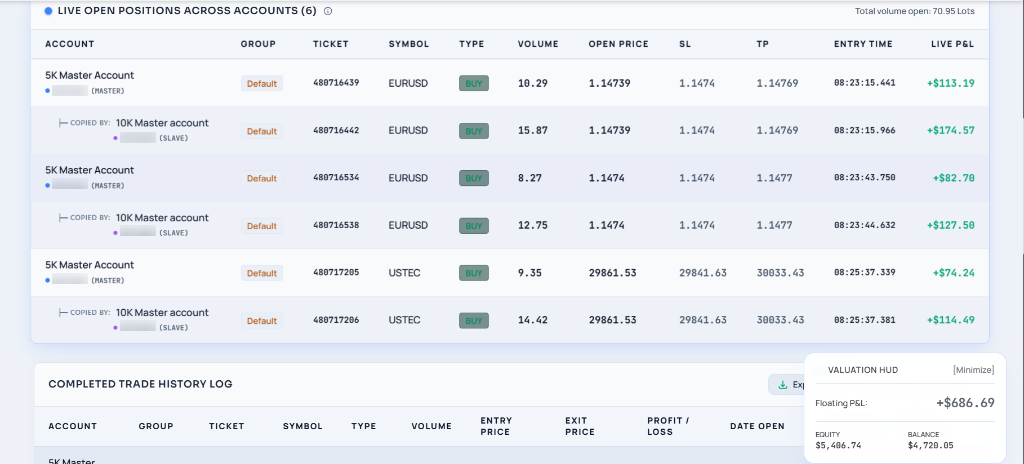Viewport: 1024px width, 464px height.
Task: Click live P&L value +$113.19
Action: 951,83
